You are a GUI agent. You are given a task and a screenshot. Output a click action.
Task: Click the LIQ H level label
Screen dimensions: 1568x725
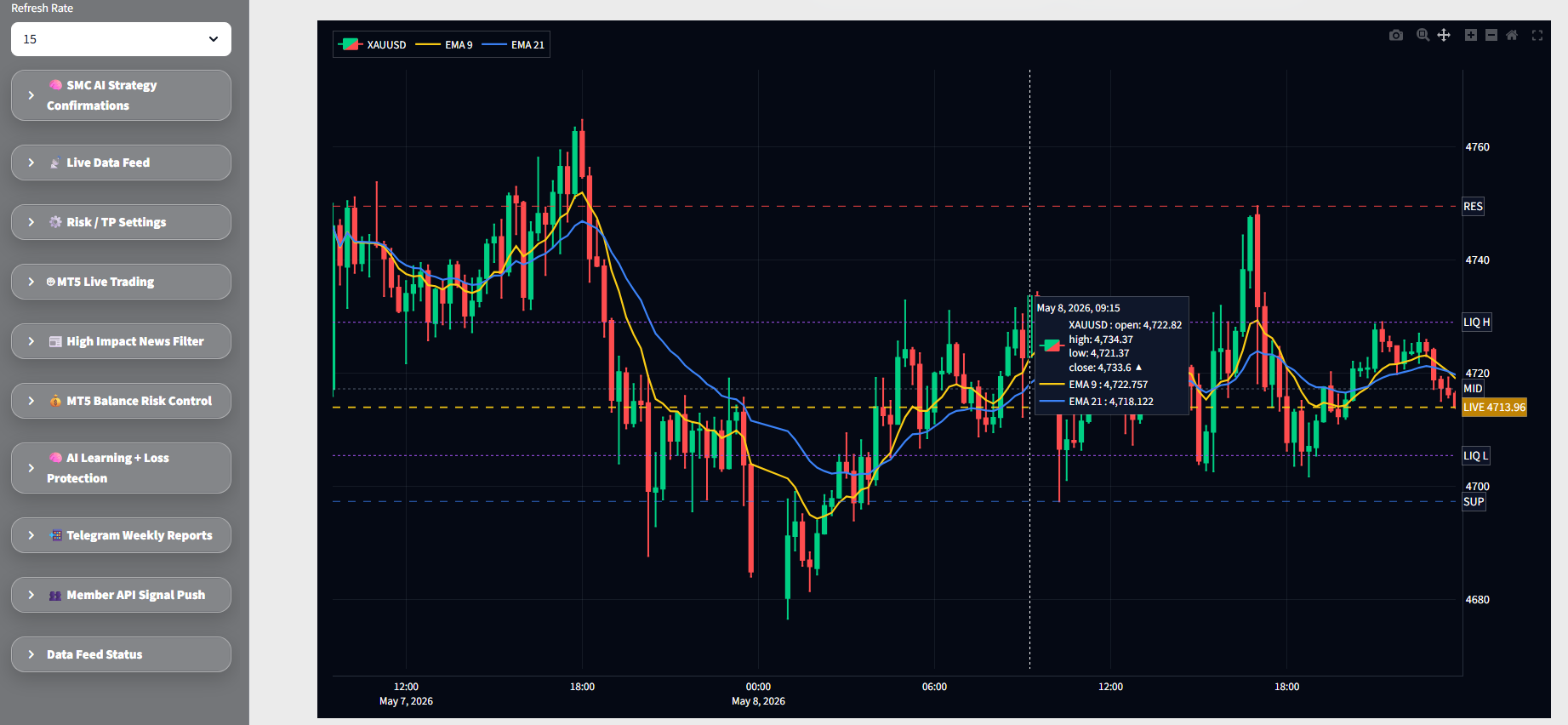click(x=1476, y=323)
